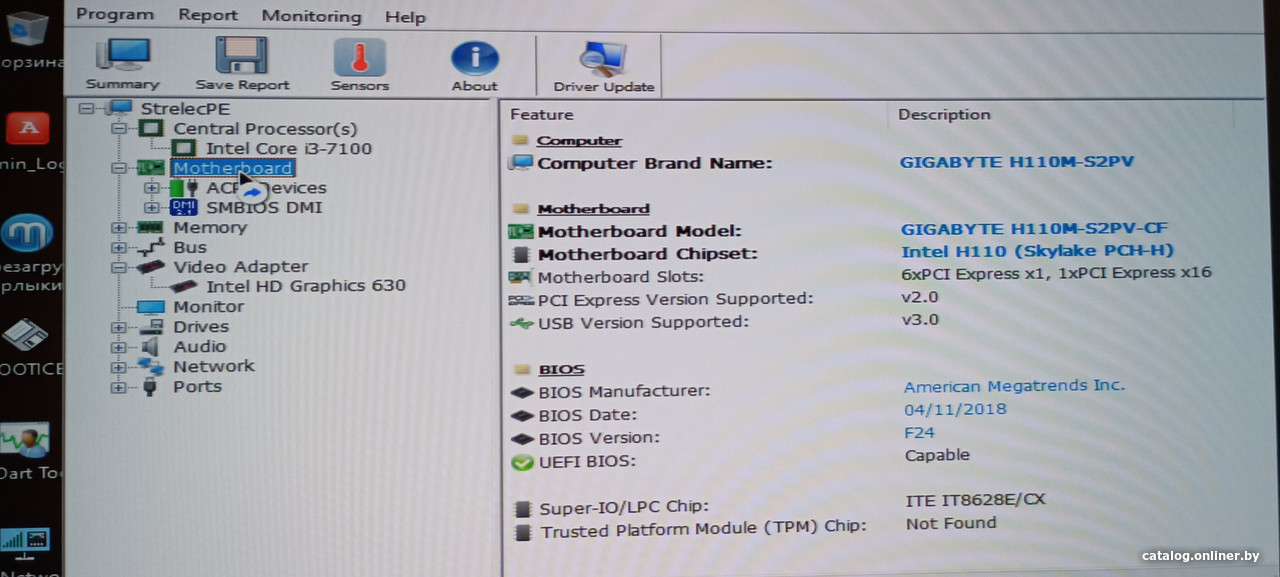The height and width of the screenshot is (577, 1280).
Task: Click ITE IT8628E/CX value
Action: 975,499
